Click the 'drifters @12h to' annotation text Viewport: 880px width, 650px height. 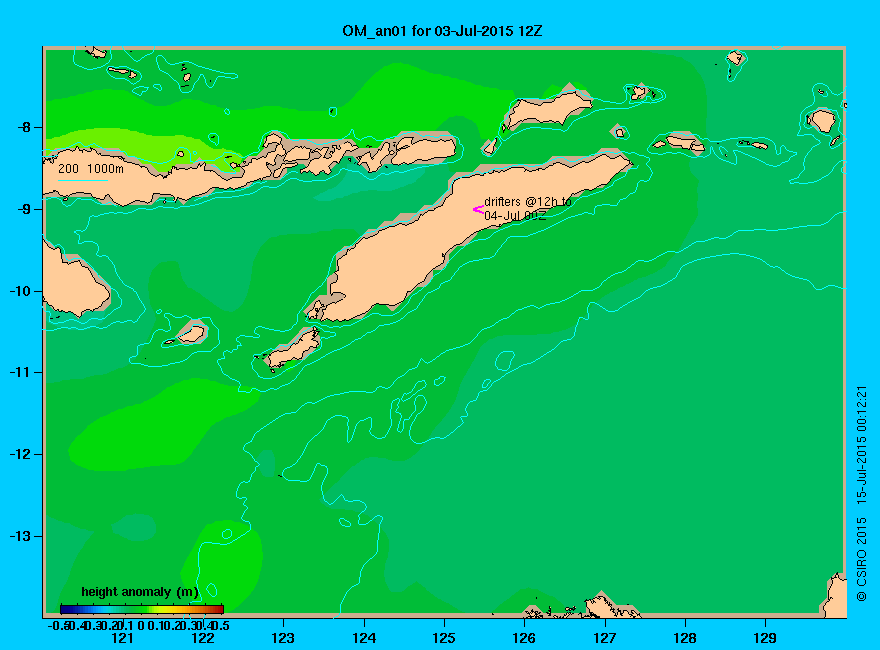tap(528, 202)
